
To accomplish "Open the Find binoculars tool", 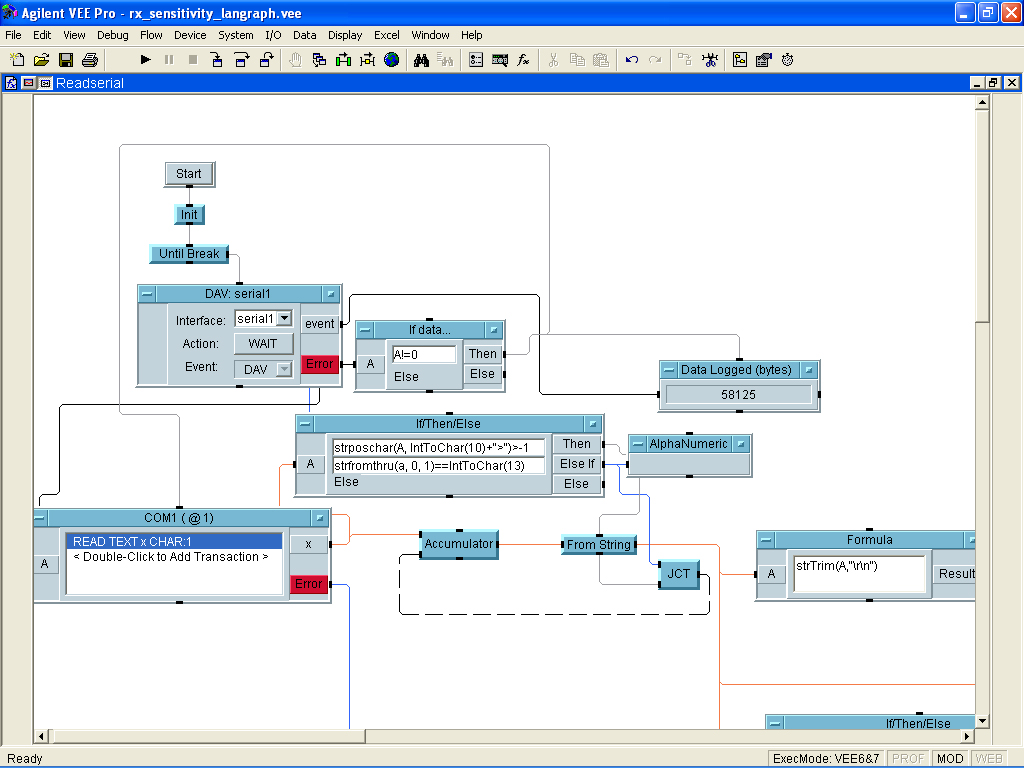I will (421, 60).
